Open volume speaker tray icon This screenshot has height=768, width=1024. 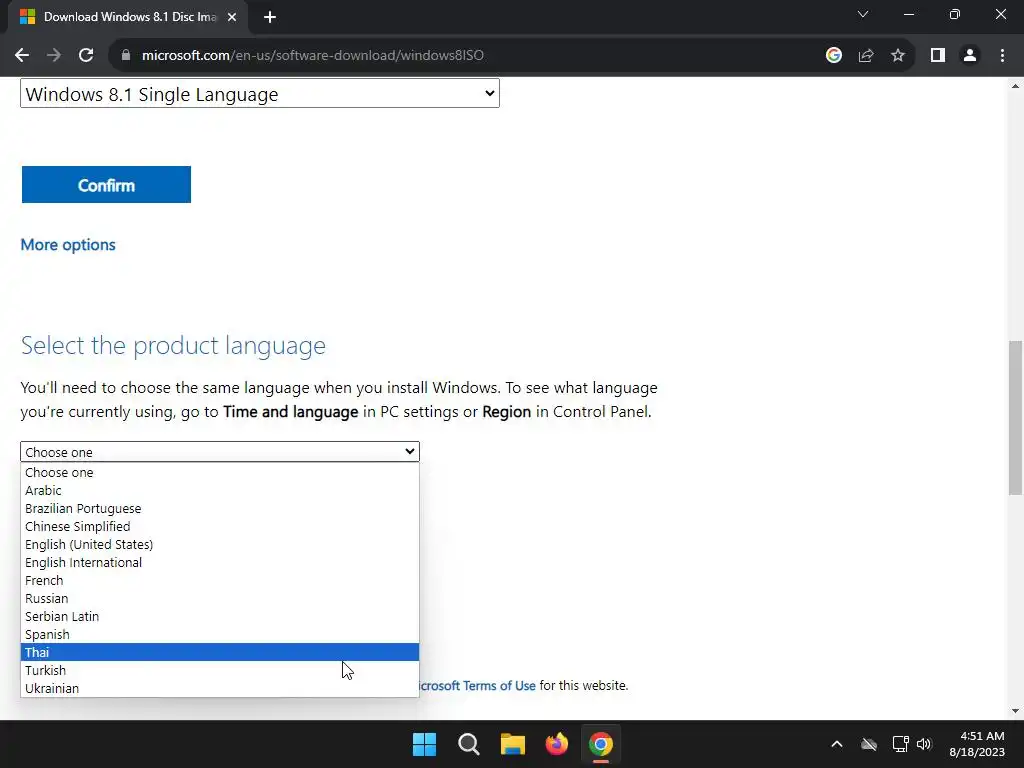924,744
